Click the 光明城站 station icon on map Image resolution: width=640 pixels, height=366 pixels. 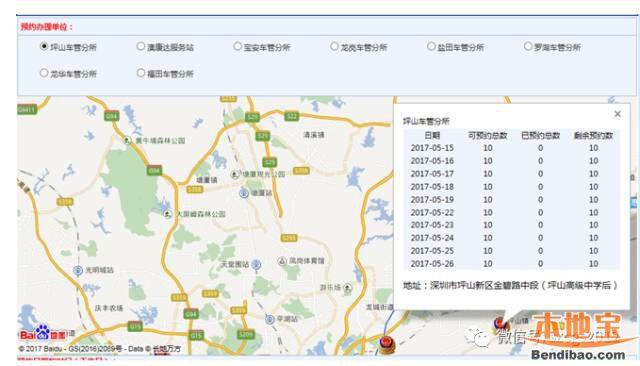pyautogui.click(x=78, y=270)
